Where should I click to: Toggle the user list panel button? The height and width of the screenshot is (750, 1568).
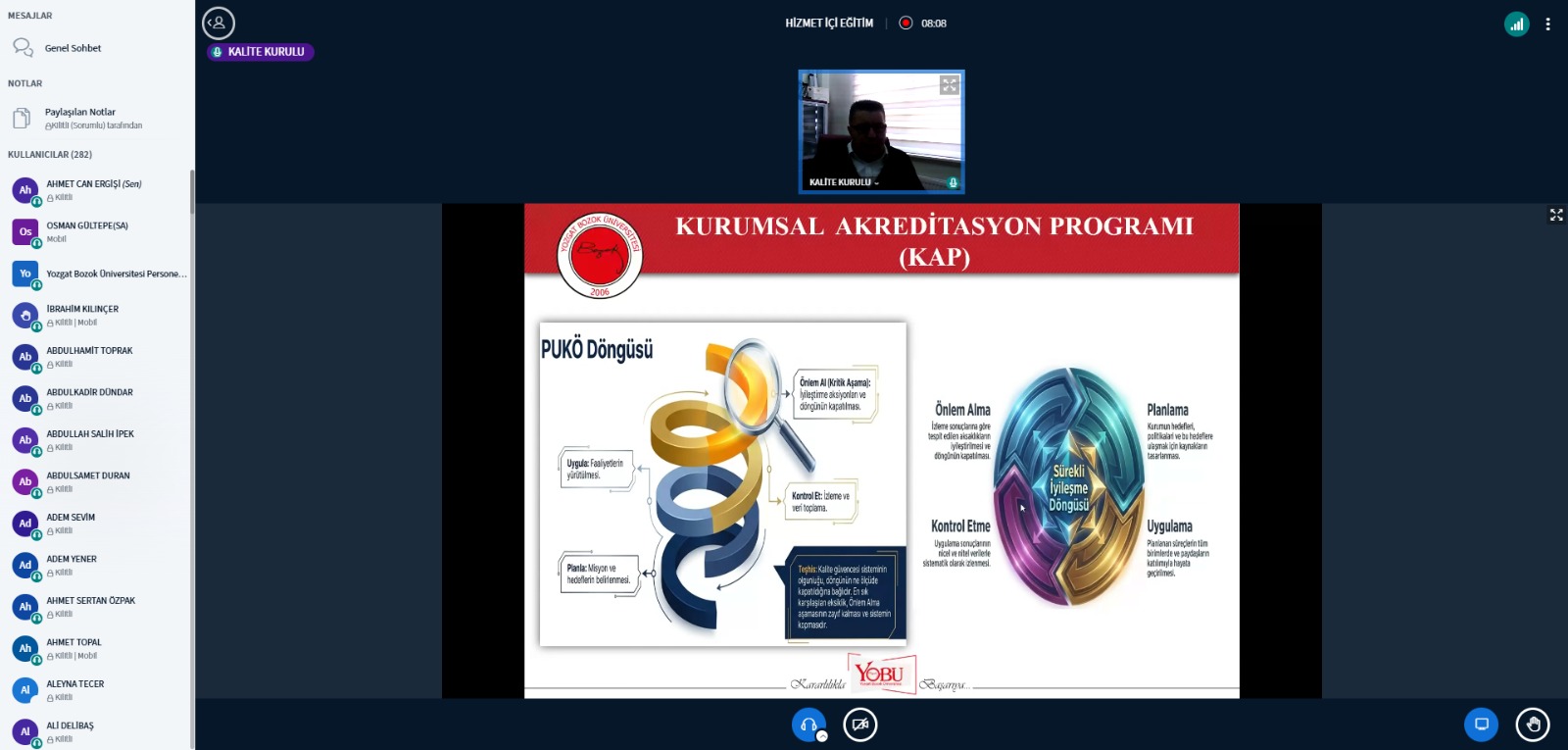(x=219, y=23)
